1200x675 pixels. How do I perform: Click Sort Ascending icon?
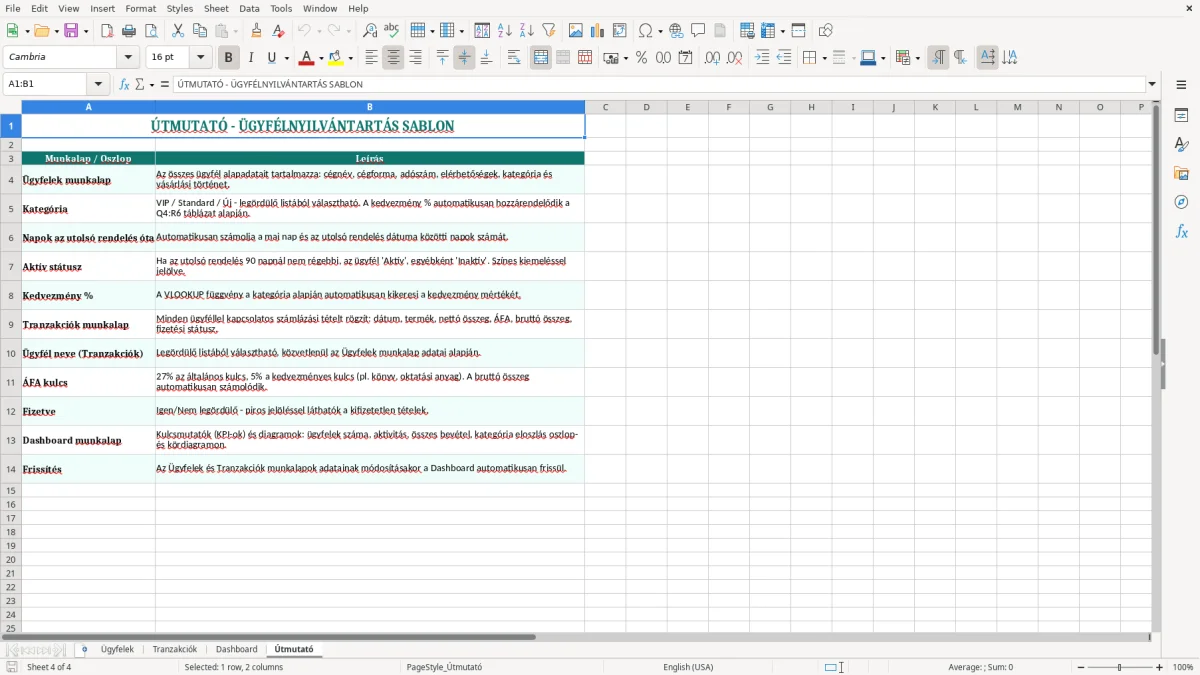coord(505,31)
